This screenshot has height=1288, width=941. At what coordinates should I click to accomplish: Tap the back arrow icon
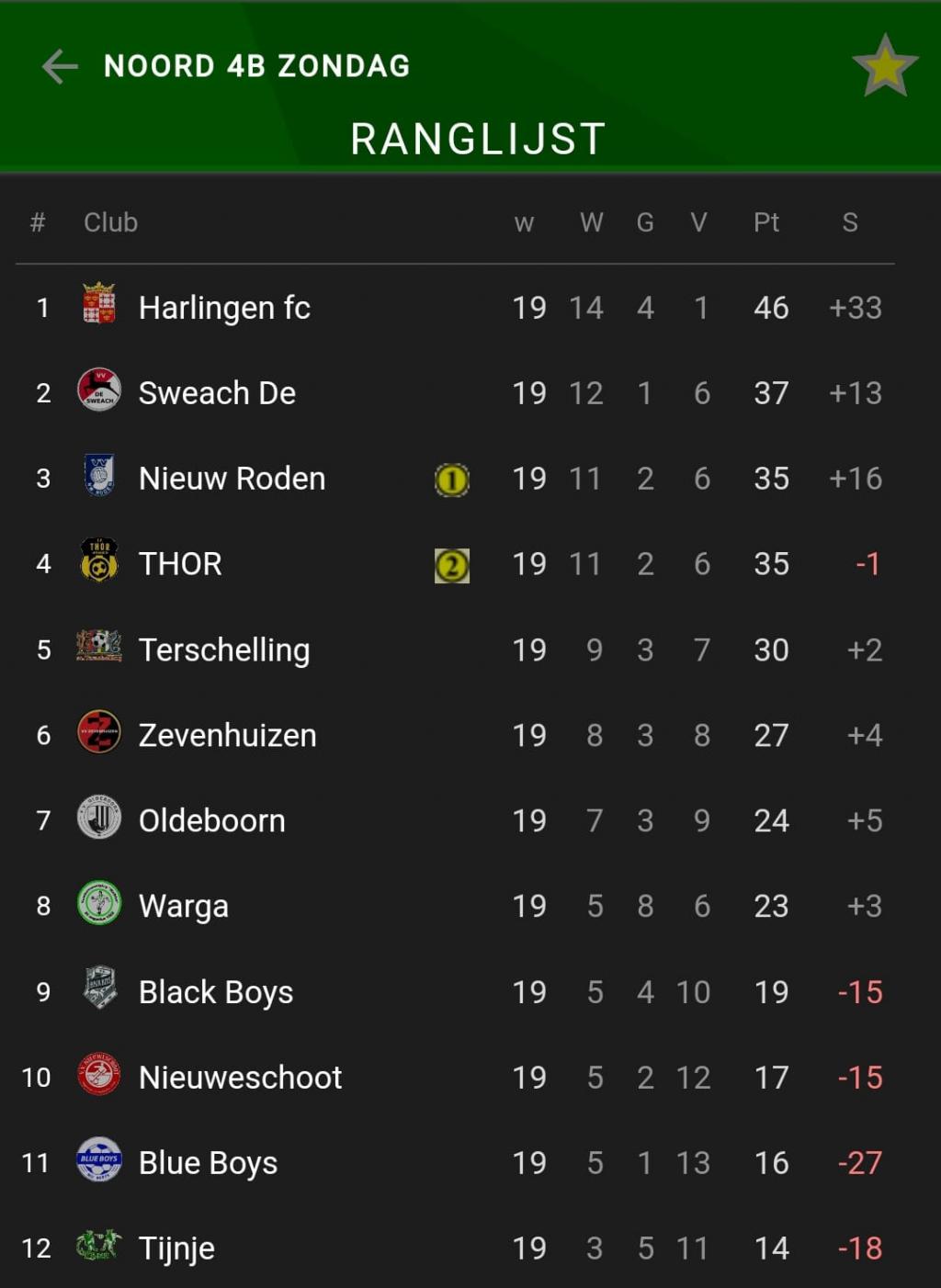click(60, 66)
